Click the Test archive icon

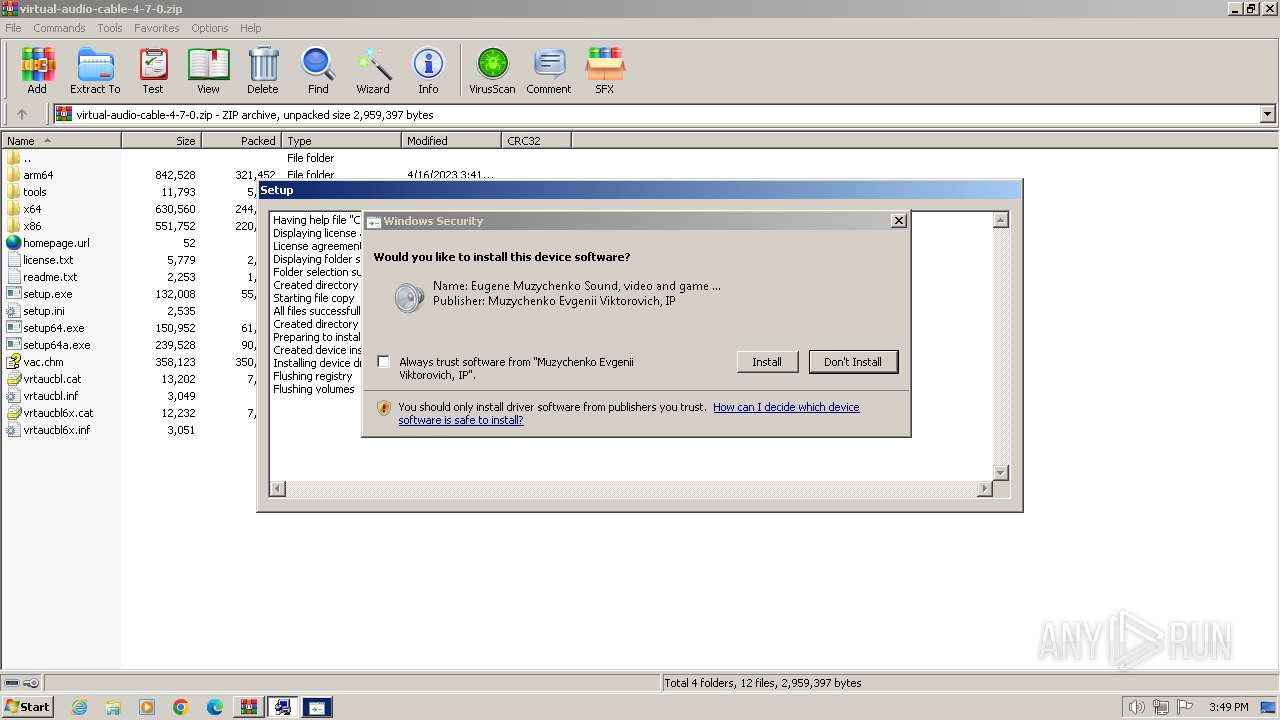pyautogui.click(x=153, y=70)
